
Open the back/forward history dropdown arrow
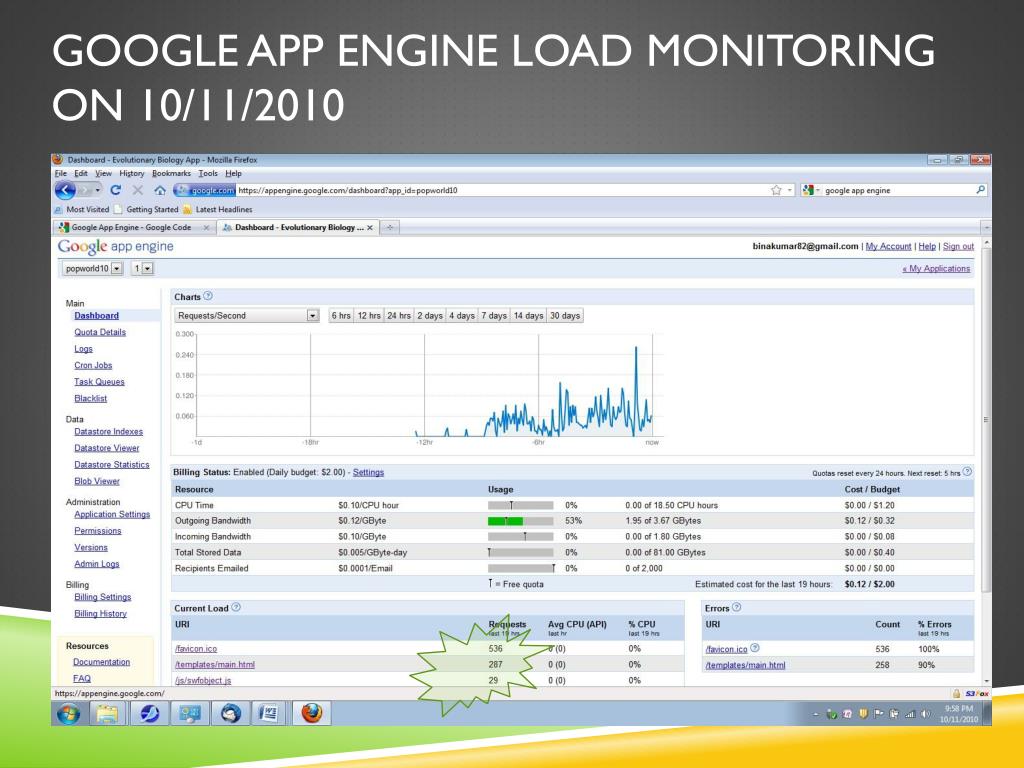click(x=98, y=190)
